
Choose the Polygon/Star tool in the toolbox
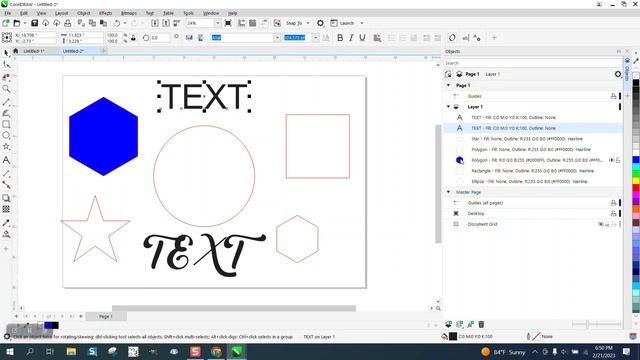(x=6, y=147)
